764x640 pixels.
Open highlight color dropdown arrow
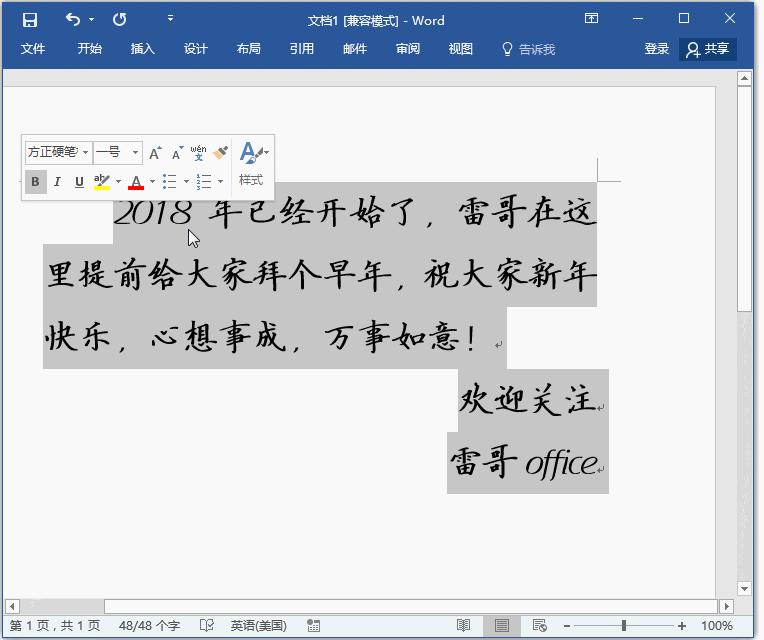coord(118,182)
